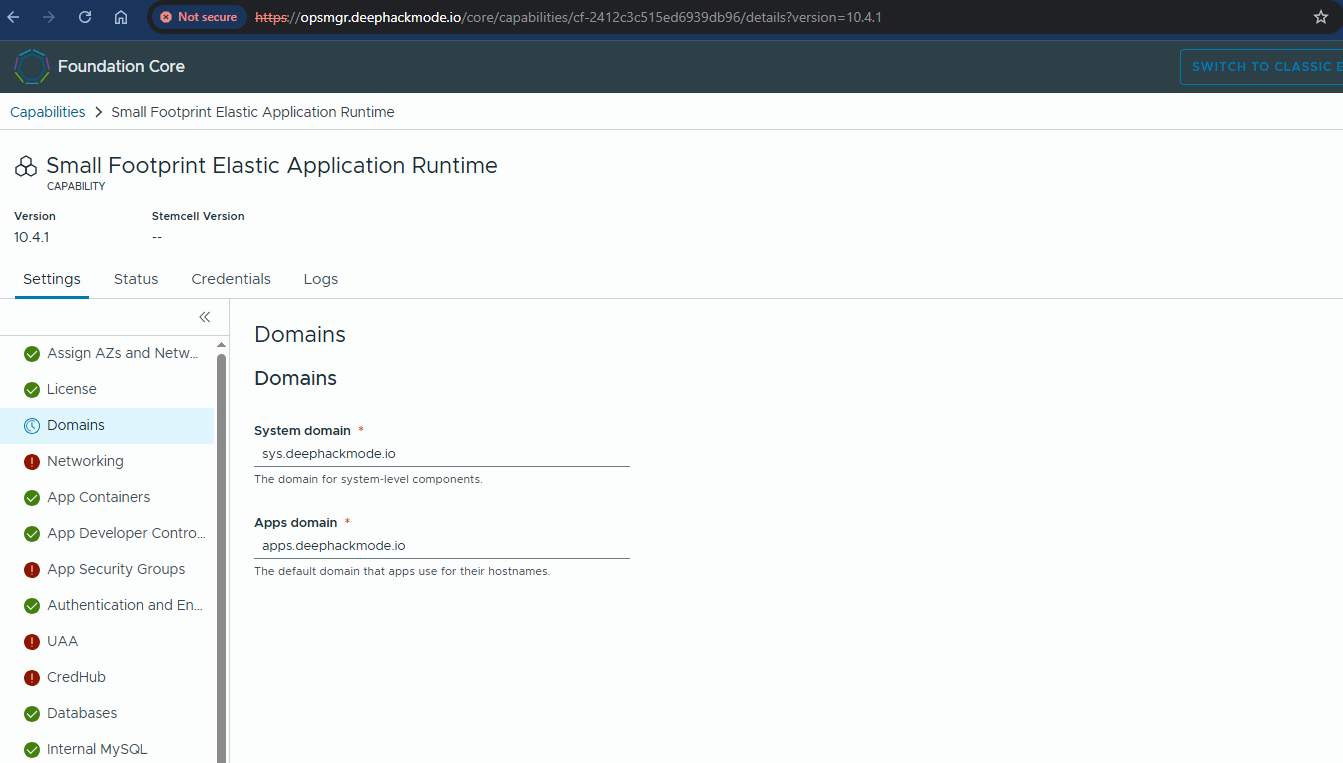Click green check beside App Developer Controls
This screenshot has width=1343, height=763.
coord(32,533)
